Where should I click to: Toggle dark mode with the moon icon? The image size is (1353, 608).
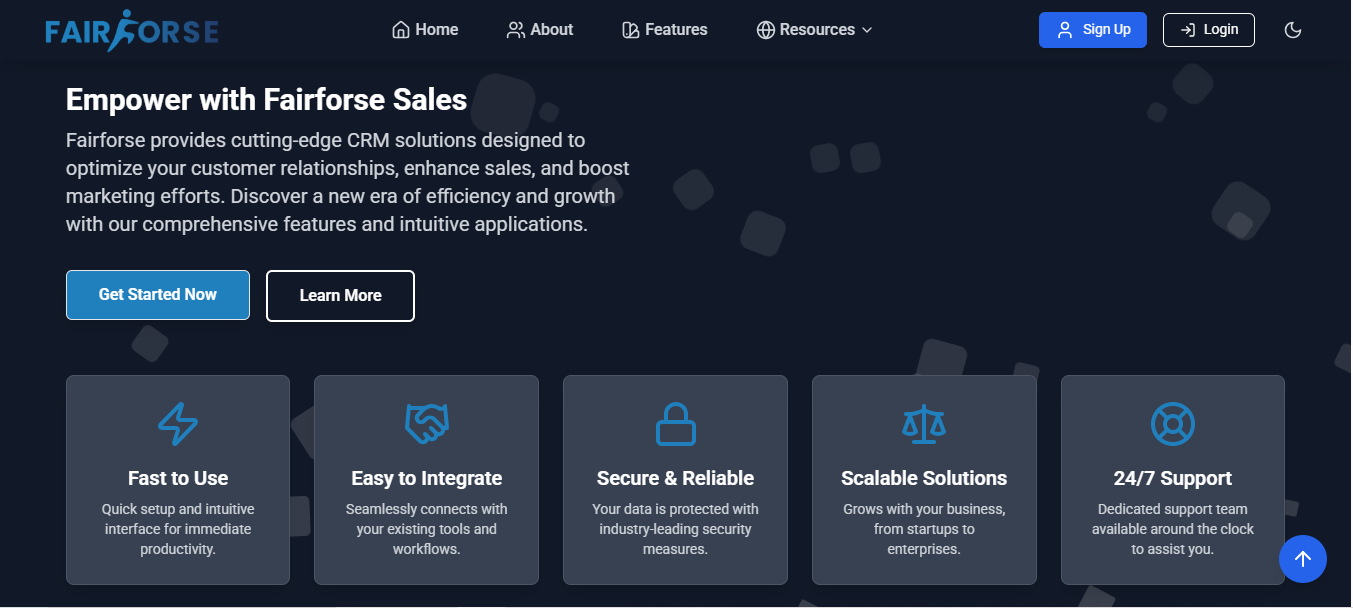[x=1293, y=30]
